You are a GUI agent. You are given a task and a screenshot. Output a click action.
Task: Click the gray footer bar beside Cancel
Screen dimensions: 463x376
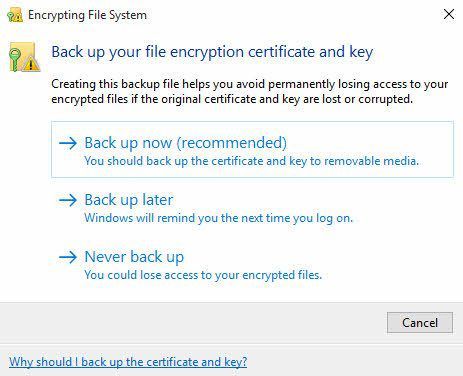point(193,322)
